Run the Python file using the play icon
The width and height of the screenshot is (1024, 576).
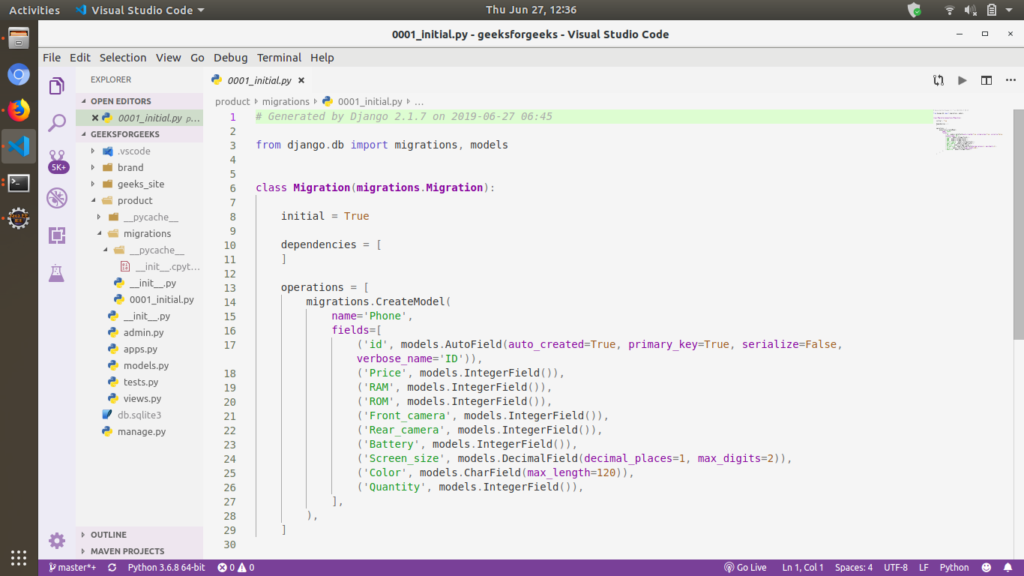click(961, 79)
